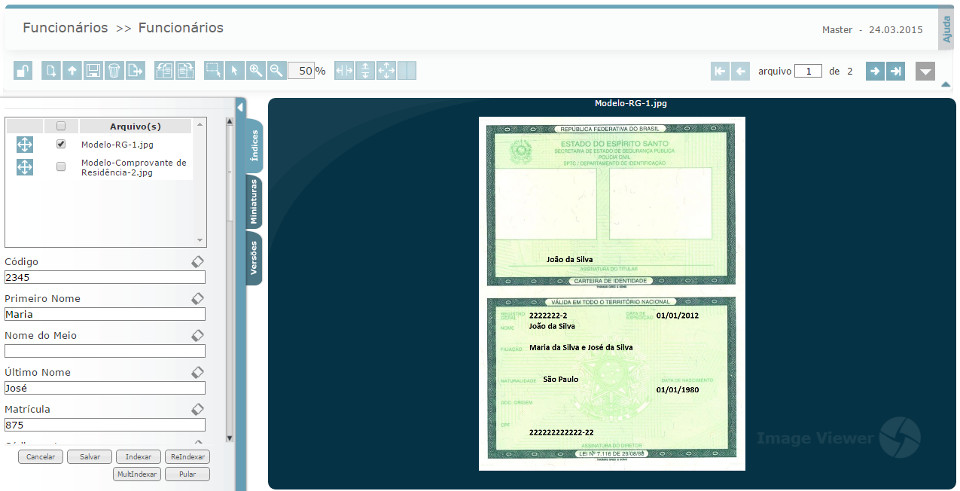Select the zoom out magnifier tool

tap(276, 71)
